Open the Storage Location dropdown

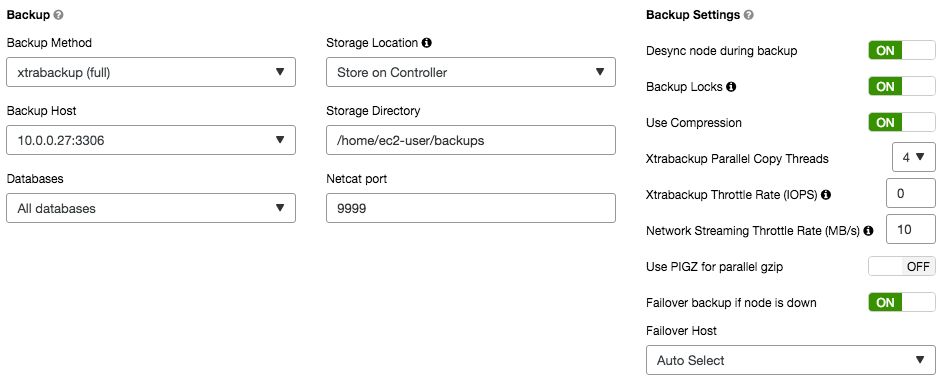471,72
